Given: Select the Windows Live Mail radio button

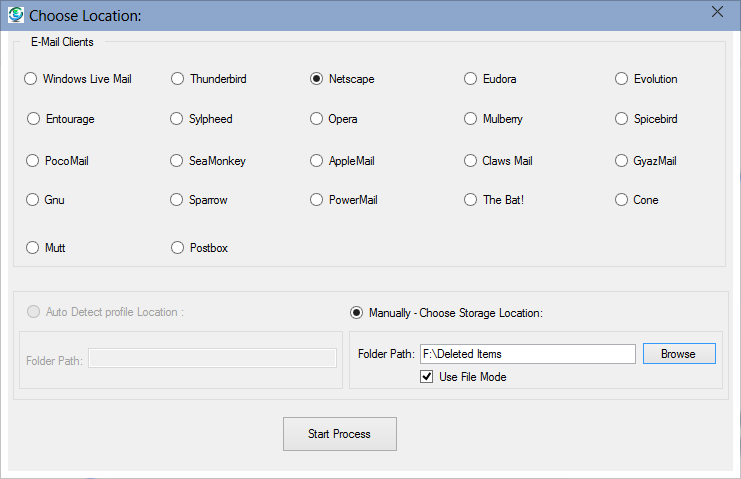Looking at the screenshot, I should pyautogui.click(x=31, y=79).
